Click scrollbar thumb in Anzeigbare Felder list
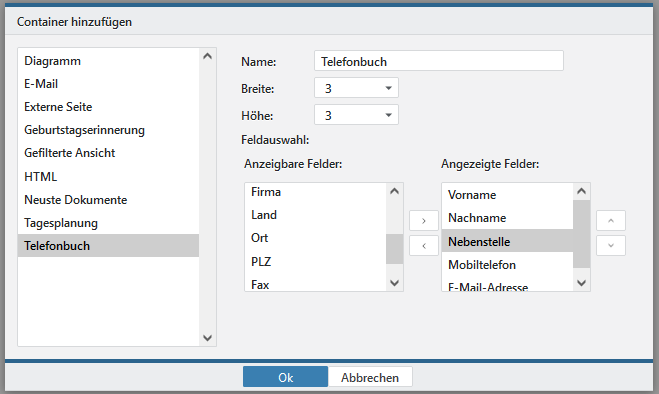 [394, 249]
